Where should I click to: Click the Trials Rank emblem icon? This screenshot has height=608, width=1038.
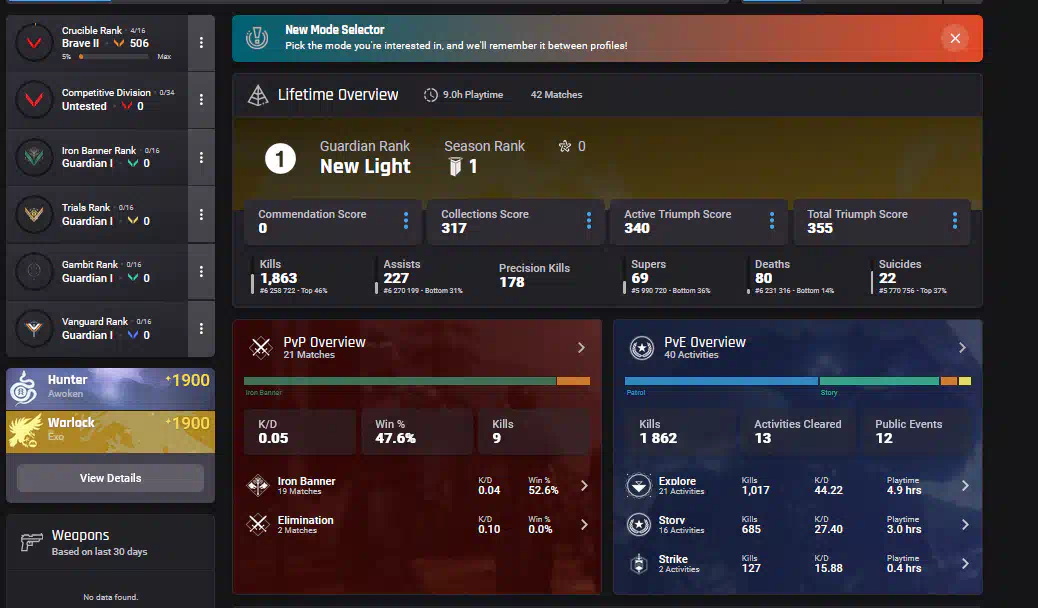[36, 214]
